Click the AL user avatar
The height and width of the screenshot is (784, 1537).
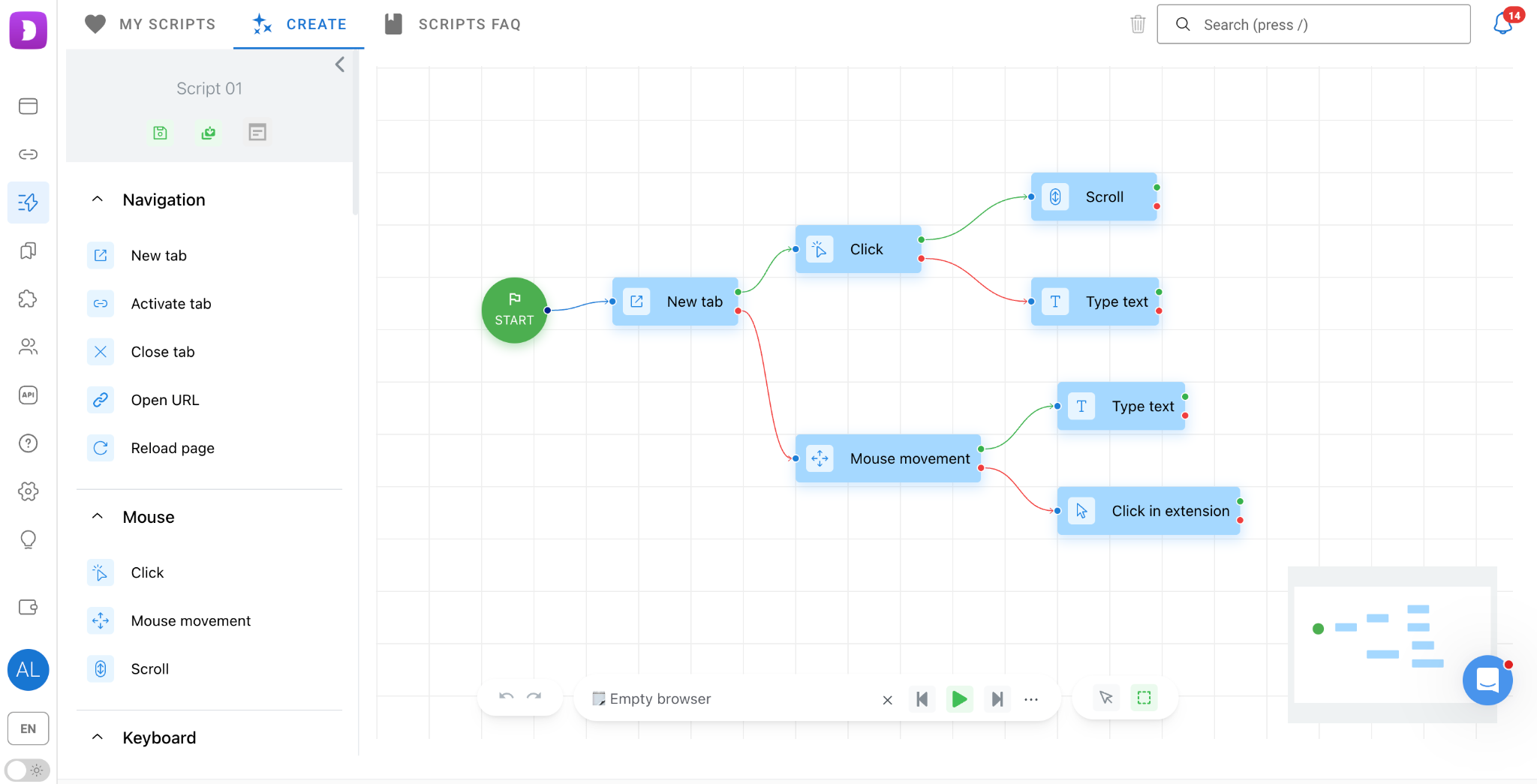coord(29,670)
